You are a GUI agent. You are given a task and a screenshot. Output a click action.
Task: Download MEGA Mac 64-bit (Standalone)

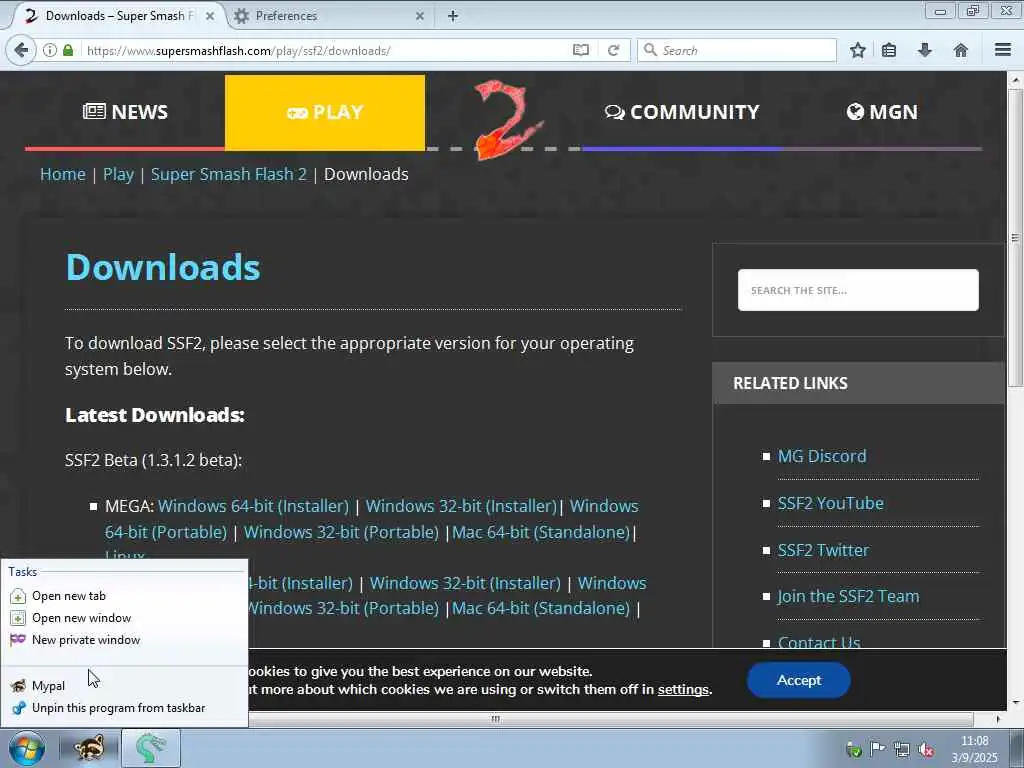tap(541, 532)
